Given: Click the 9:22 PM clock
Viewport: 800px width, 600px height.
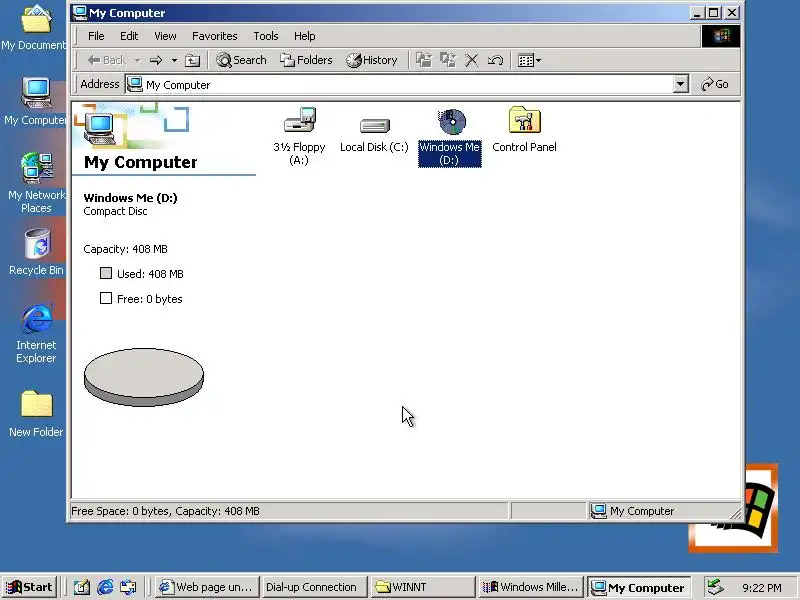Looking at the screenshot, I should coord(762,588).
